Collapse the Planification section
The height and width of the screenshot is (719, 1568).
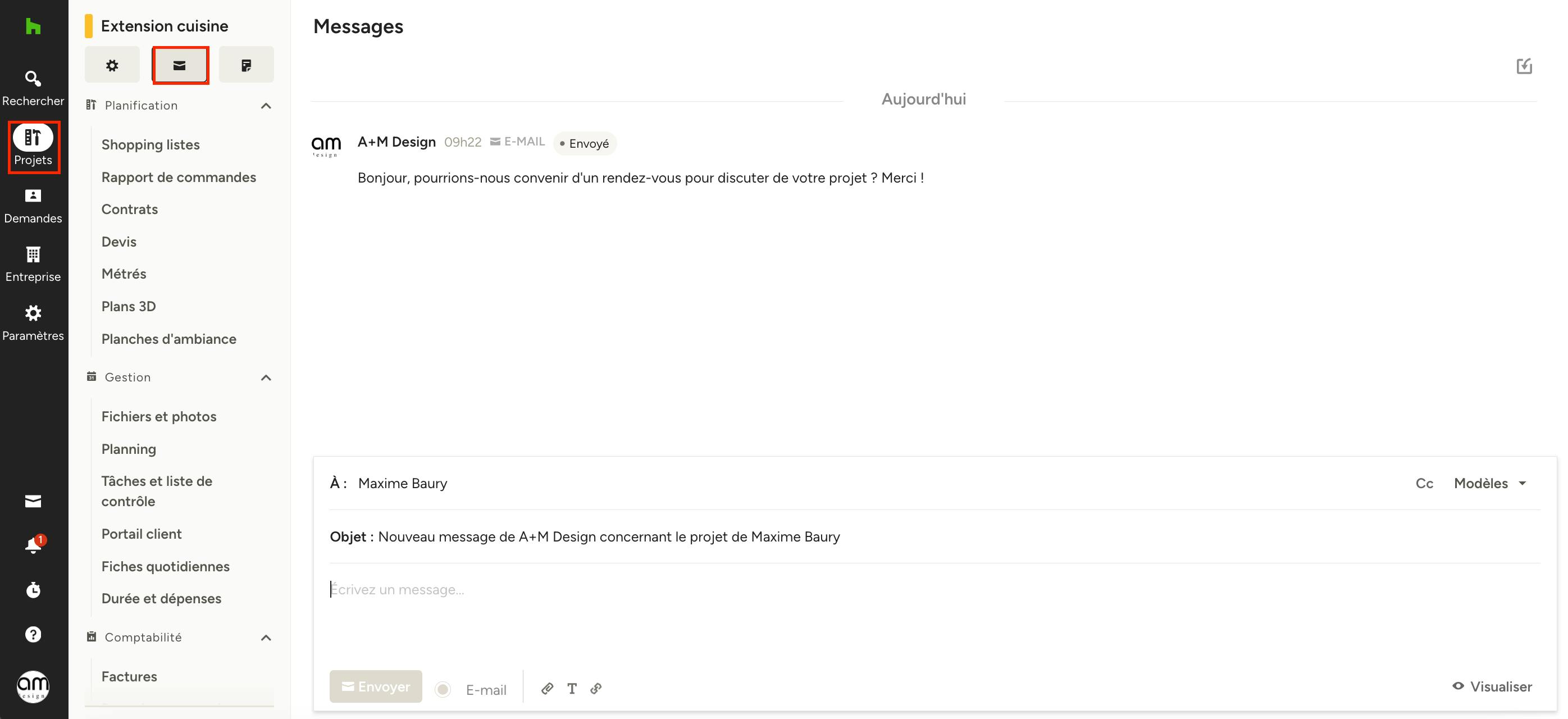pyautogui.click(x=266, y=106)
